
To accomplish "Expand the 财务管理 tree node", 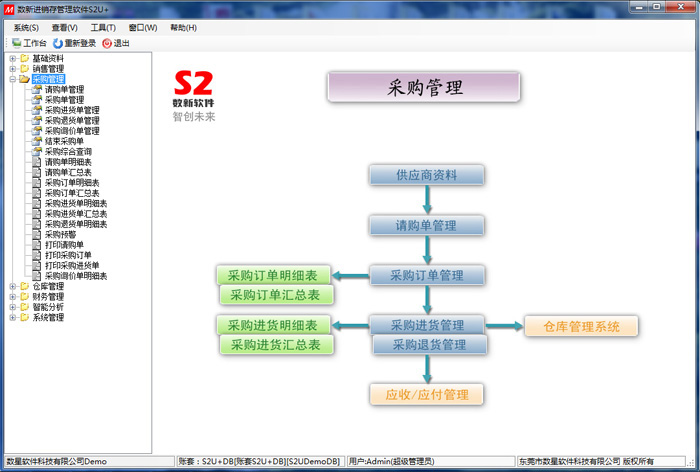I will click(13, 297).
